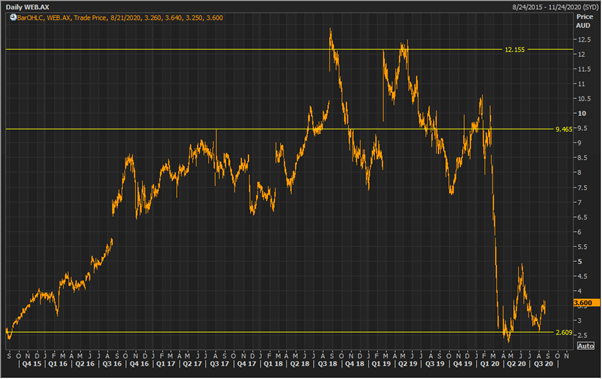Click the Q4 15 quarter label
The image size is (602, 379).
[x=31, y=364]
